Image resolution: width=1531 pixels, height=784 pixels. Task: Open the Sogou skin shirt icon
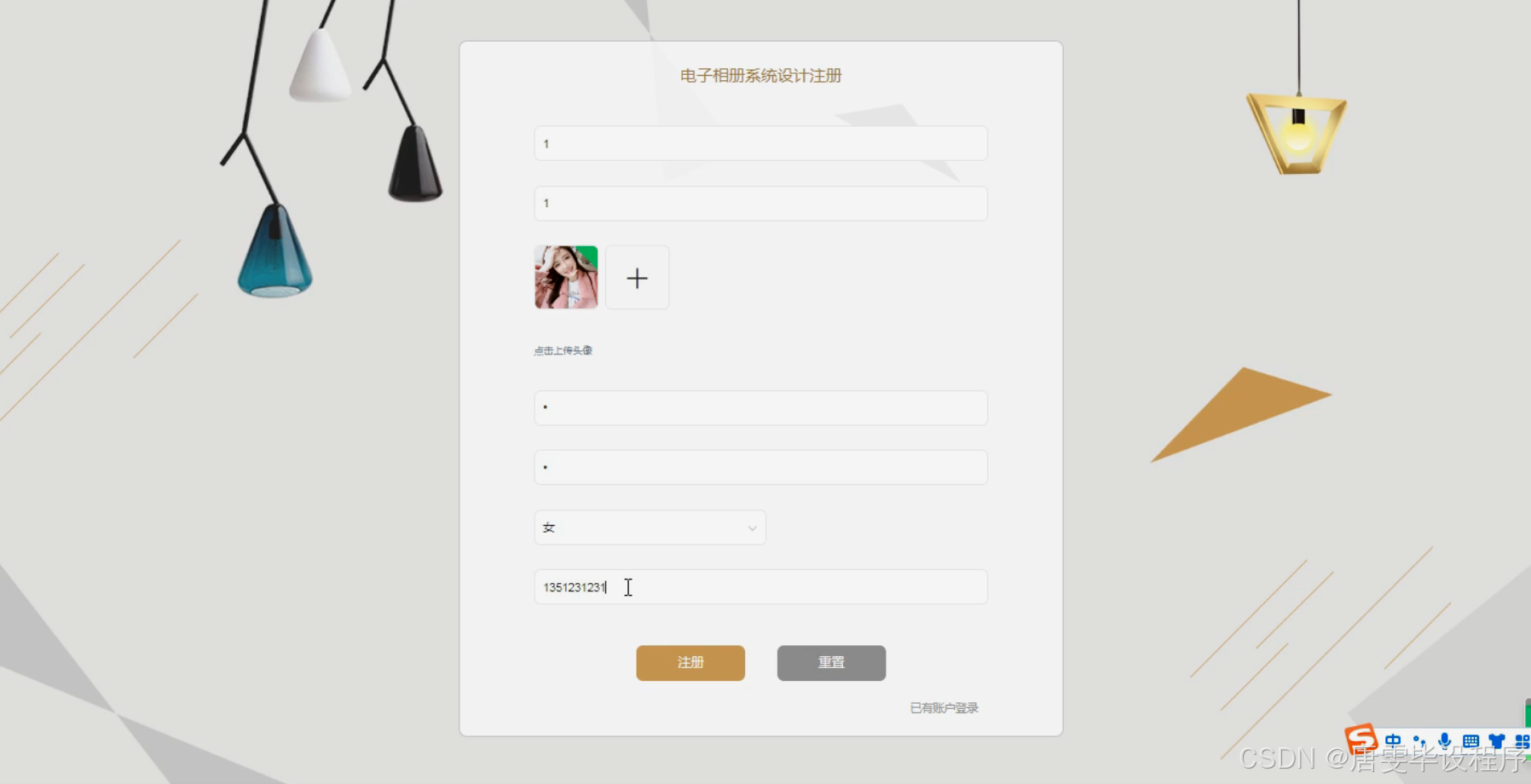[x=1497, y=741]
